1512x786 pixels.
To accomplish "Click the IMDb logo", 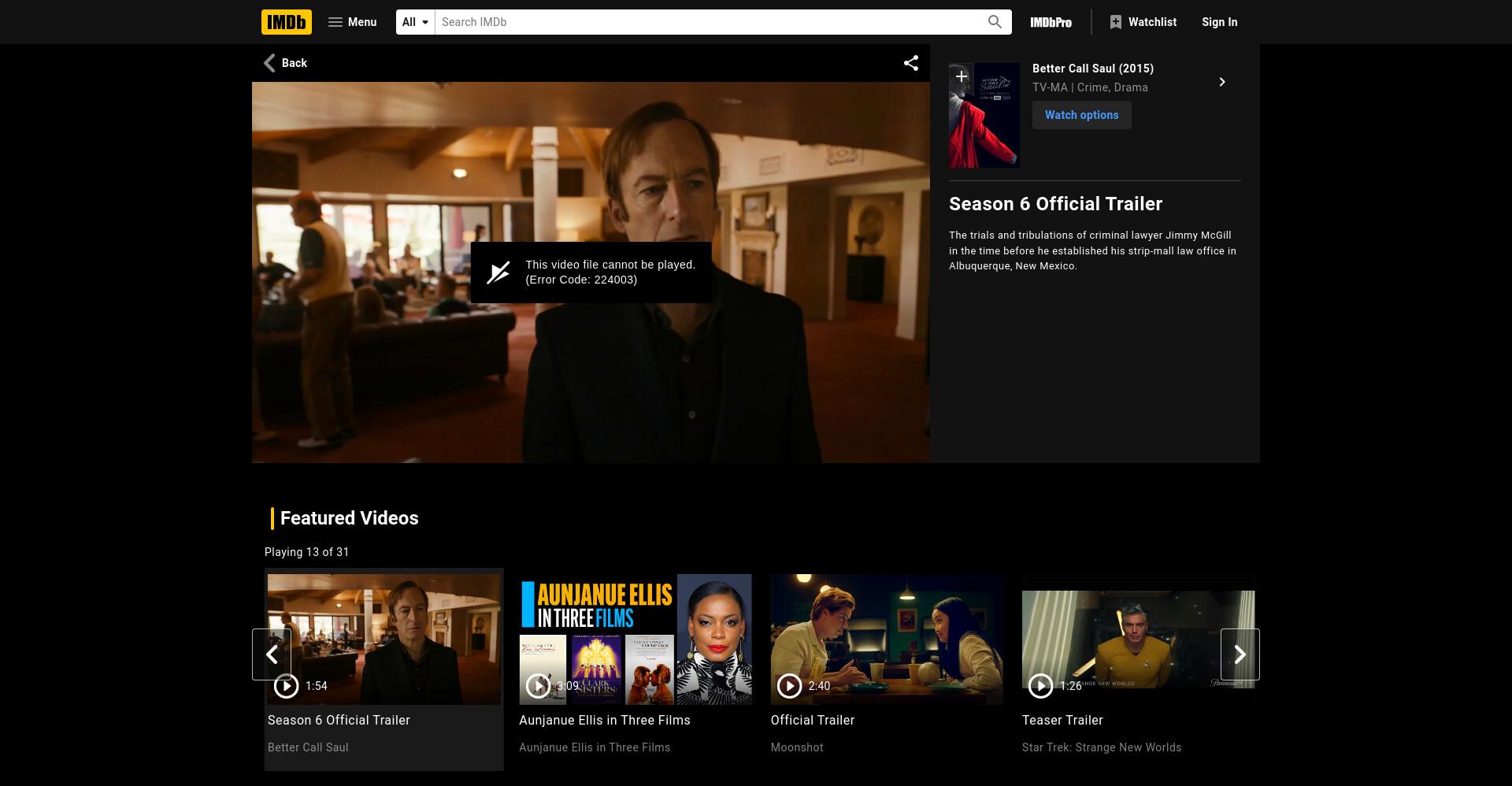I will pyautogui.click(x=287, y=22).
